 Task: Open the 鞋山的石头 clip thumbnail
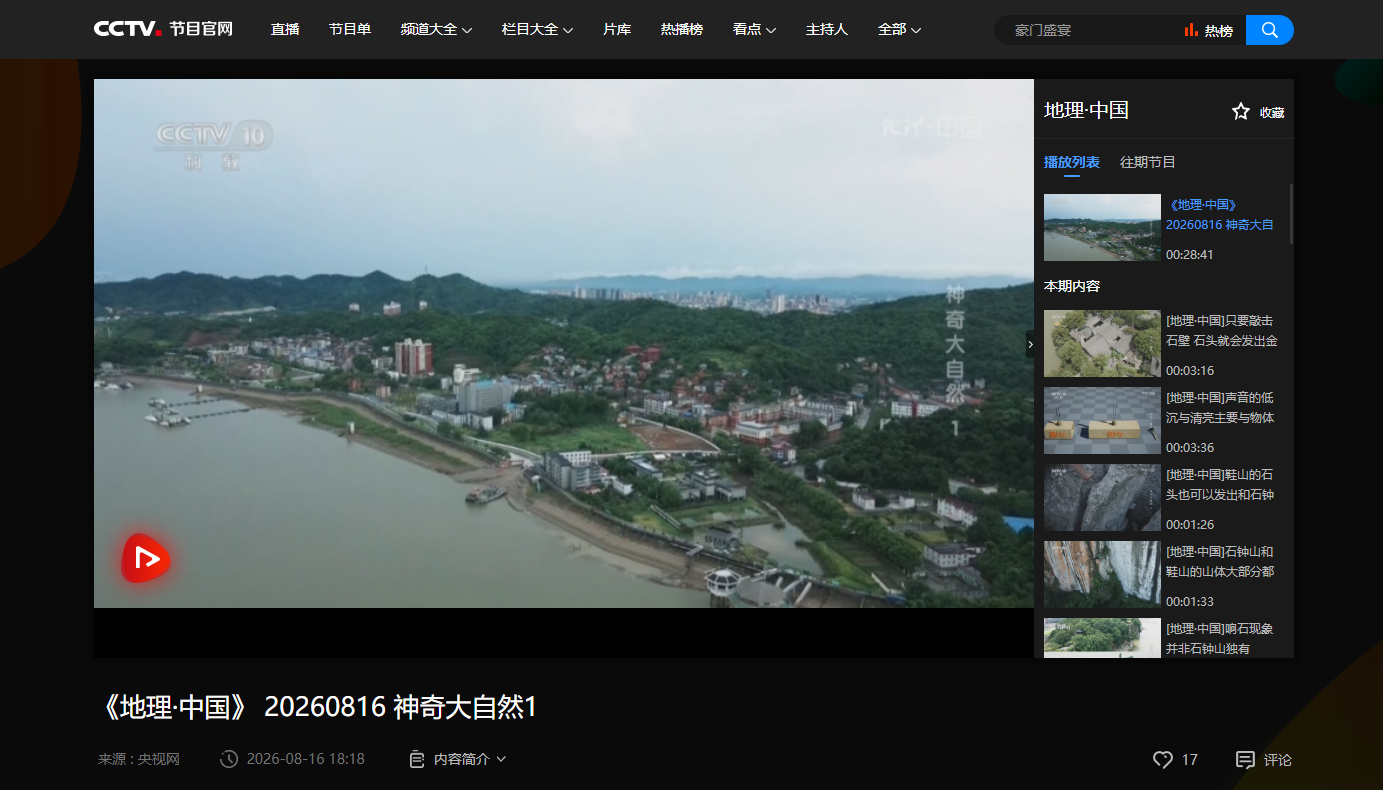(1102, 497)
